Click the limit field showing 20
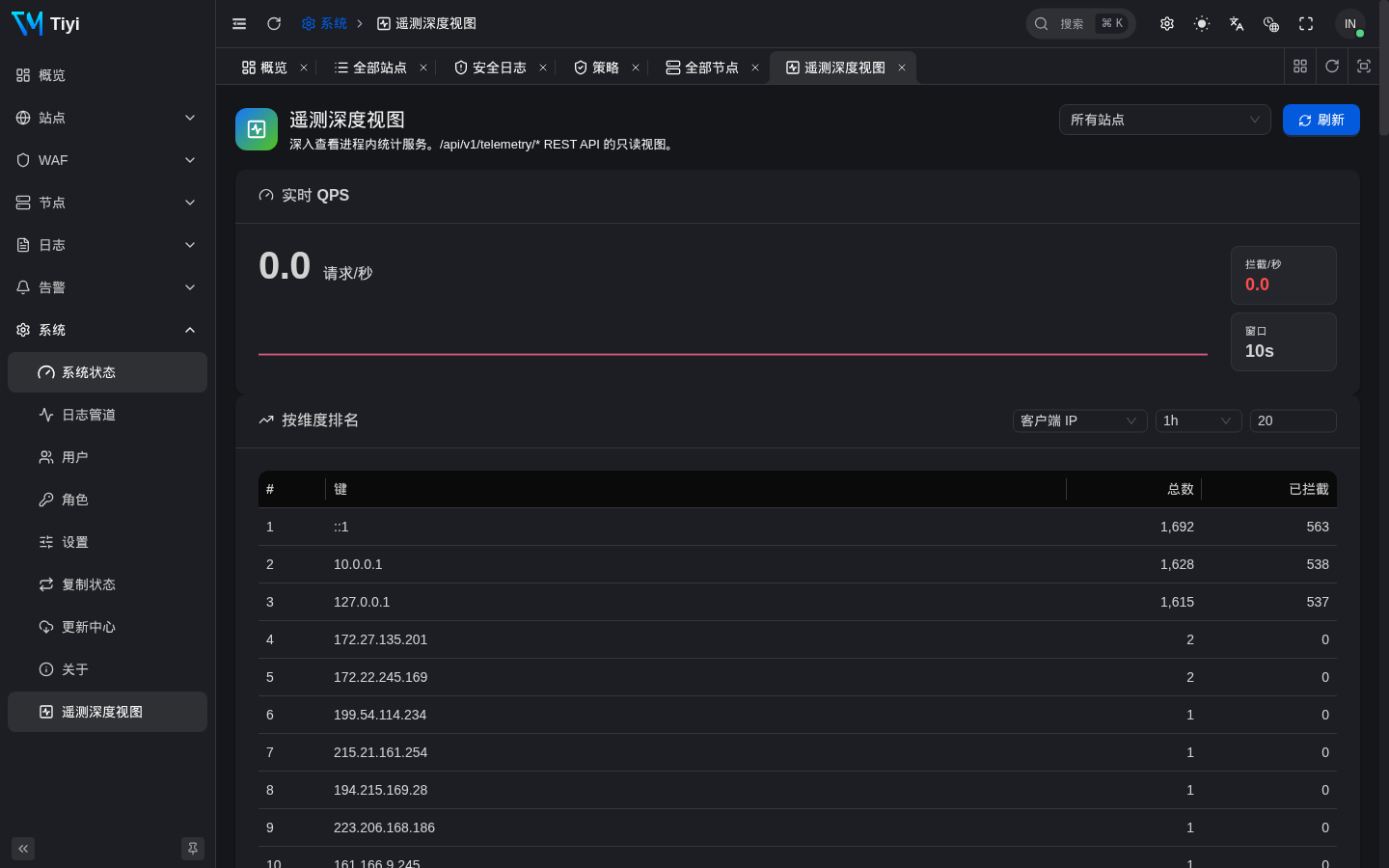This screenshot has width=1389, height=868. 1293,420
